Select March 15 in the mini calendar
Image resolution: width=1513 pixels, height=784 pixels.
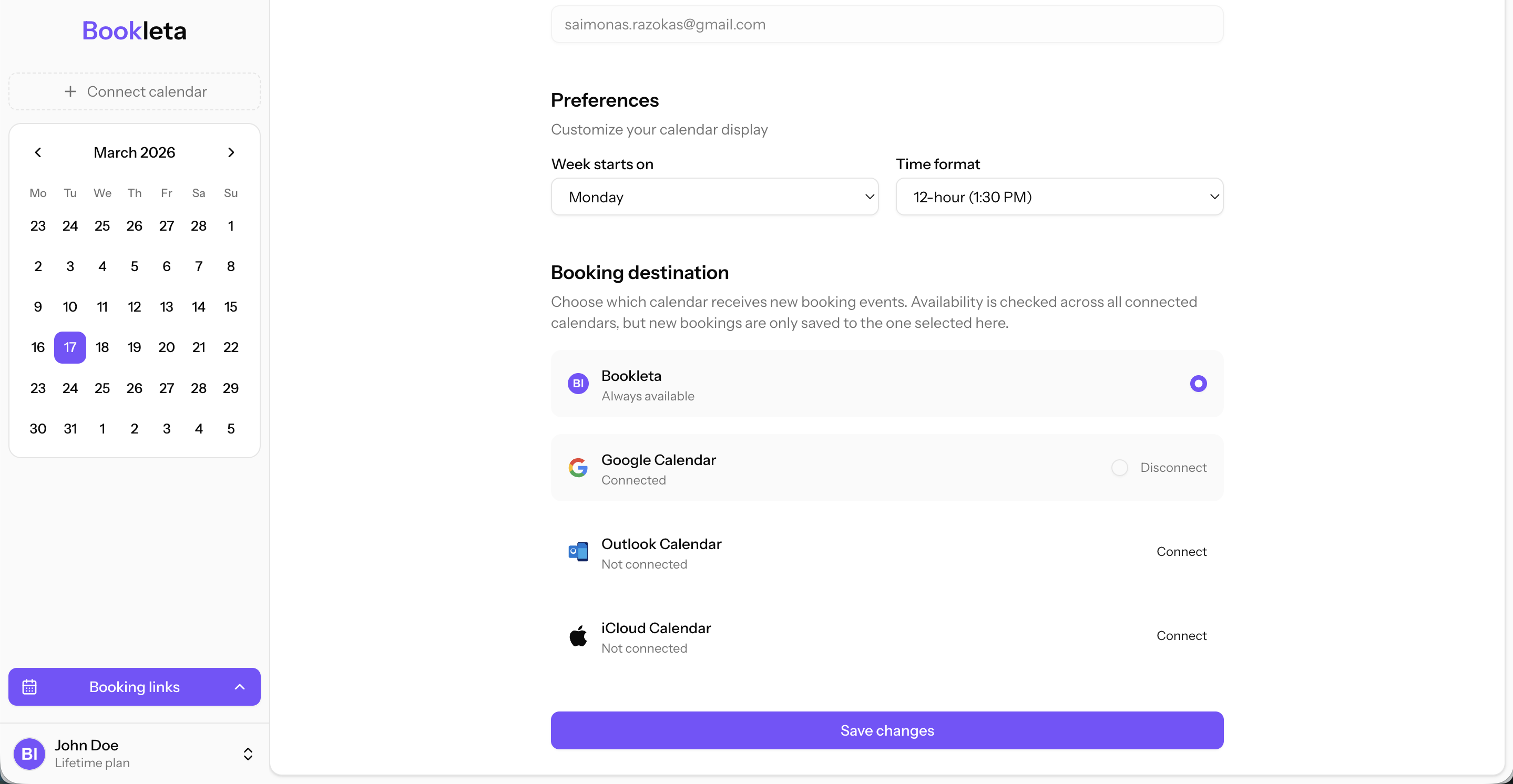(x=231, y=306)
